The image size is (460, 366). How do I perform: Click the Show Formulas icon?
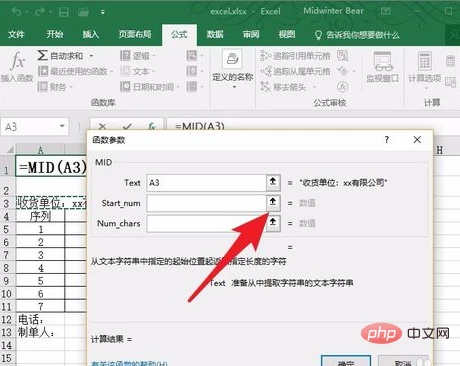click(x=342, y=55)
